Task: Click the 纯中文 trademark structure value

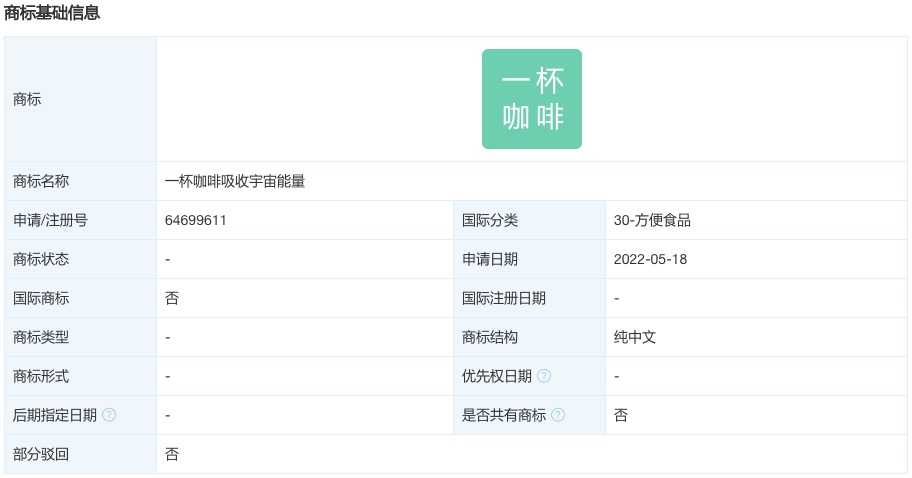Action: (x=635, y=337)
